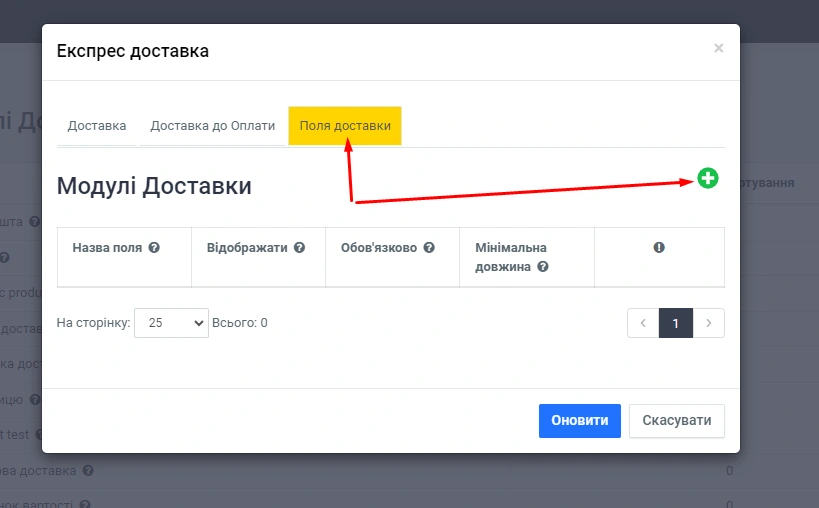The width and height of the screenshot is (819, 508).
Task: Open the На сторінку 25 dropdown
Action: (171, 323)
